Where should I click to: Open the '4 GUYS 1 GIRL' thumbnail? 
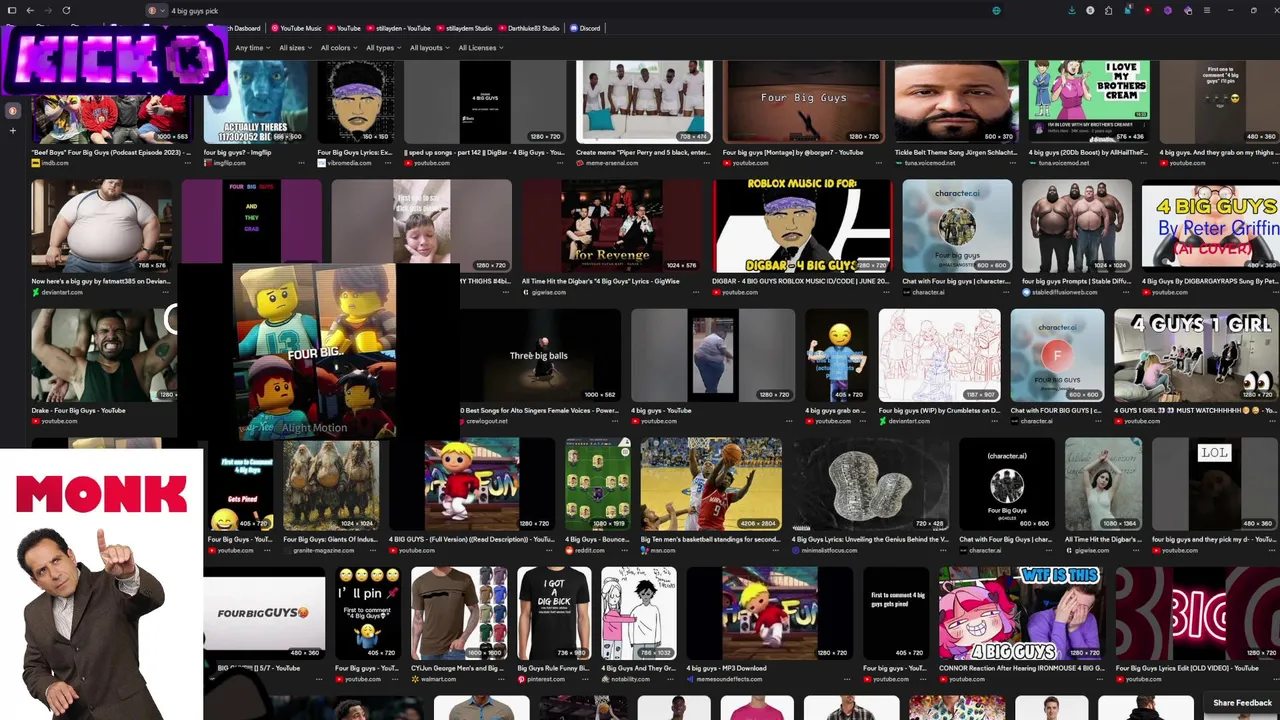[x=1196, y=355]
